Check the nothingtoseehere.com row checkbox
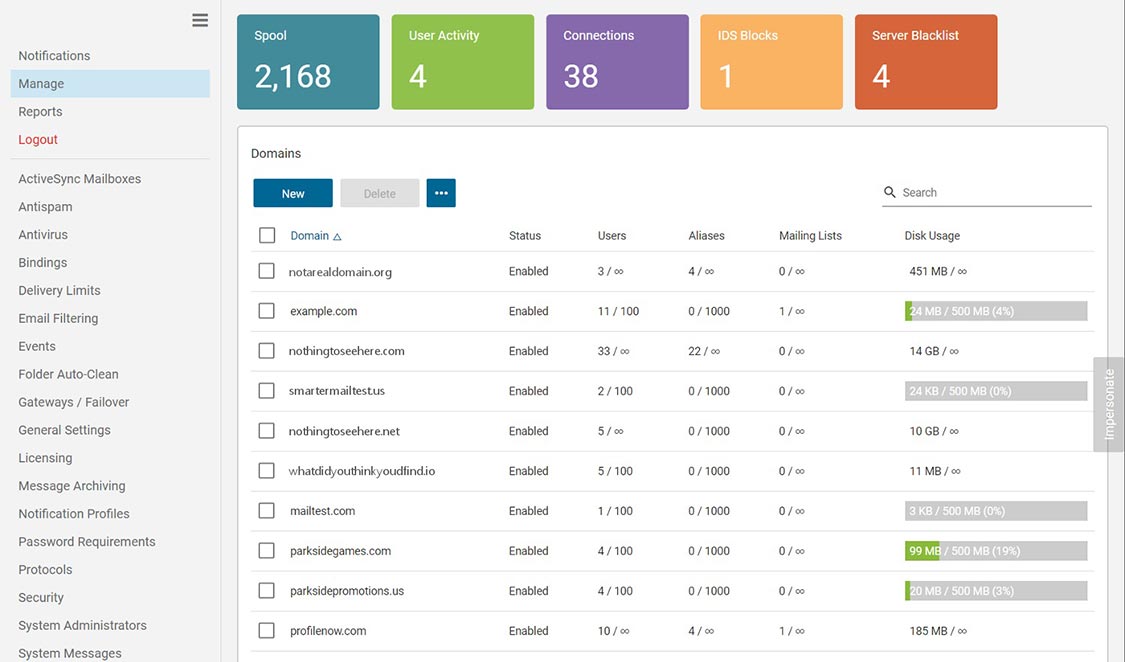The image size is (1125, 662). point(266,351)
